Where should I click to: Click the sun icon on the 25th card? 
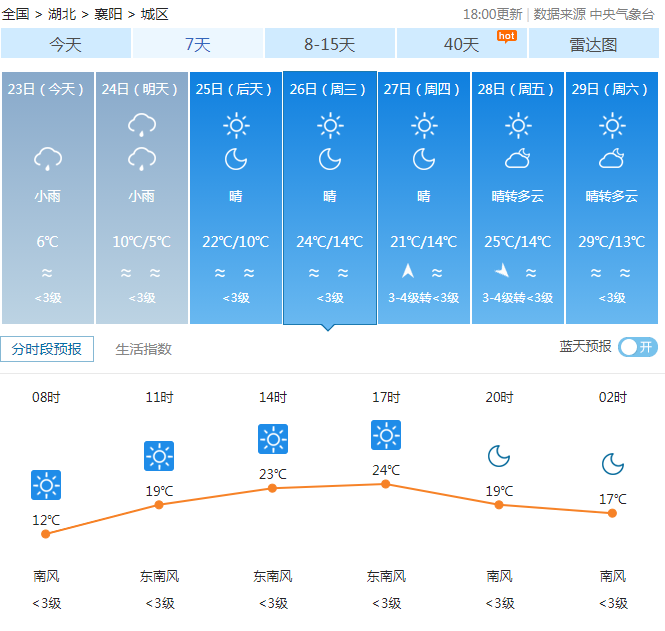coord(236,125)
